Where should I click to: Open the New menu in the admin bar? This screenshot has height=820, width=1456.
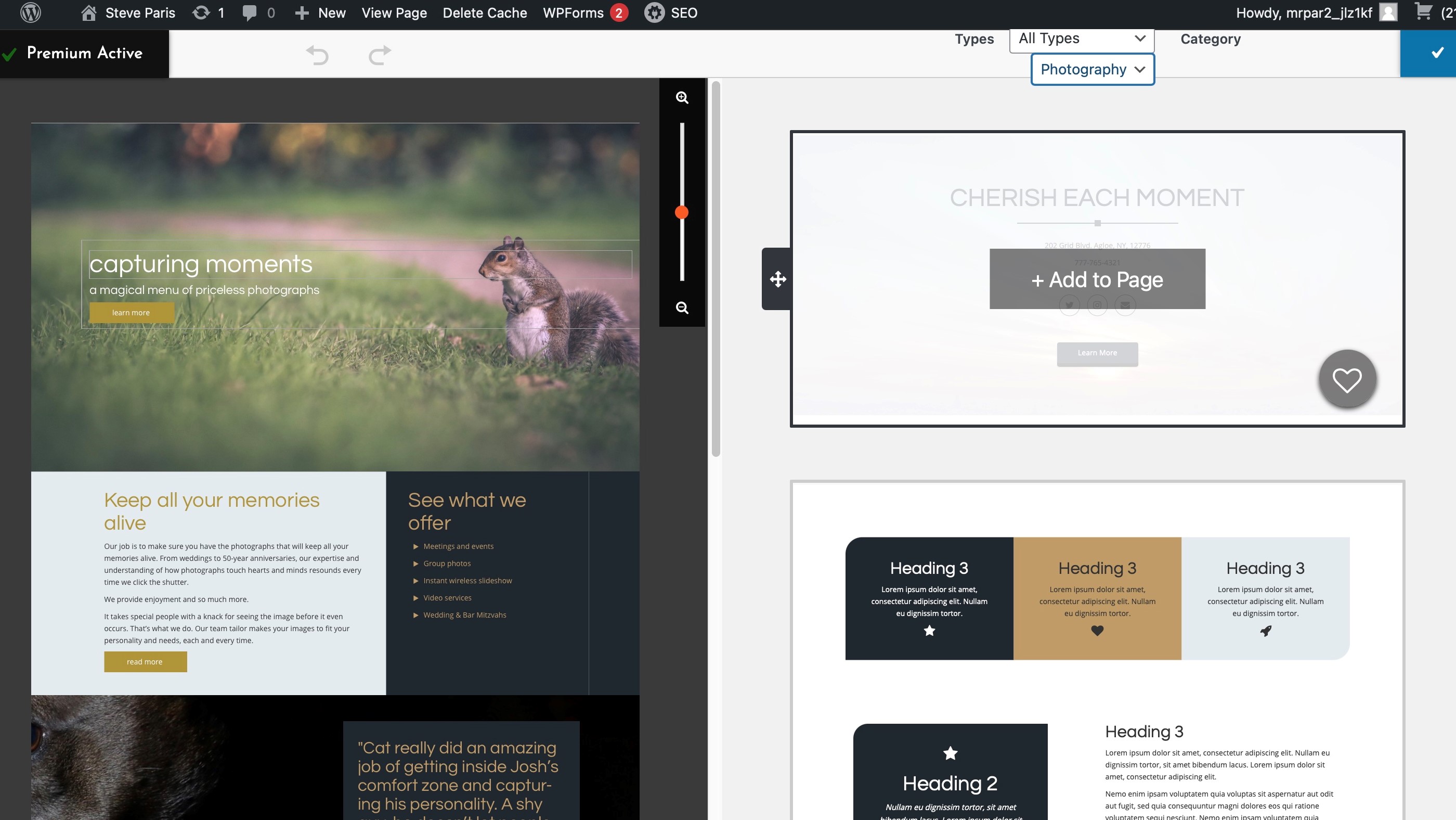click(x=320, y=12)
